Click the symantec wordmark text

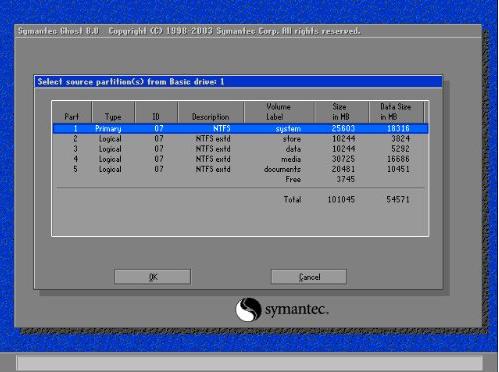pyautogui.click(x=297, y=310)
